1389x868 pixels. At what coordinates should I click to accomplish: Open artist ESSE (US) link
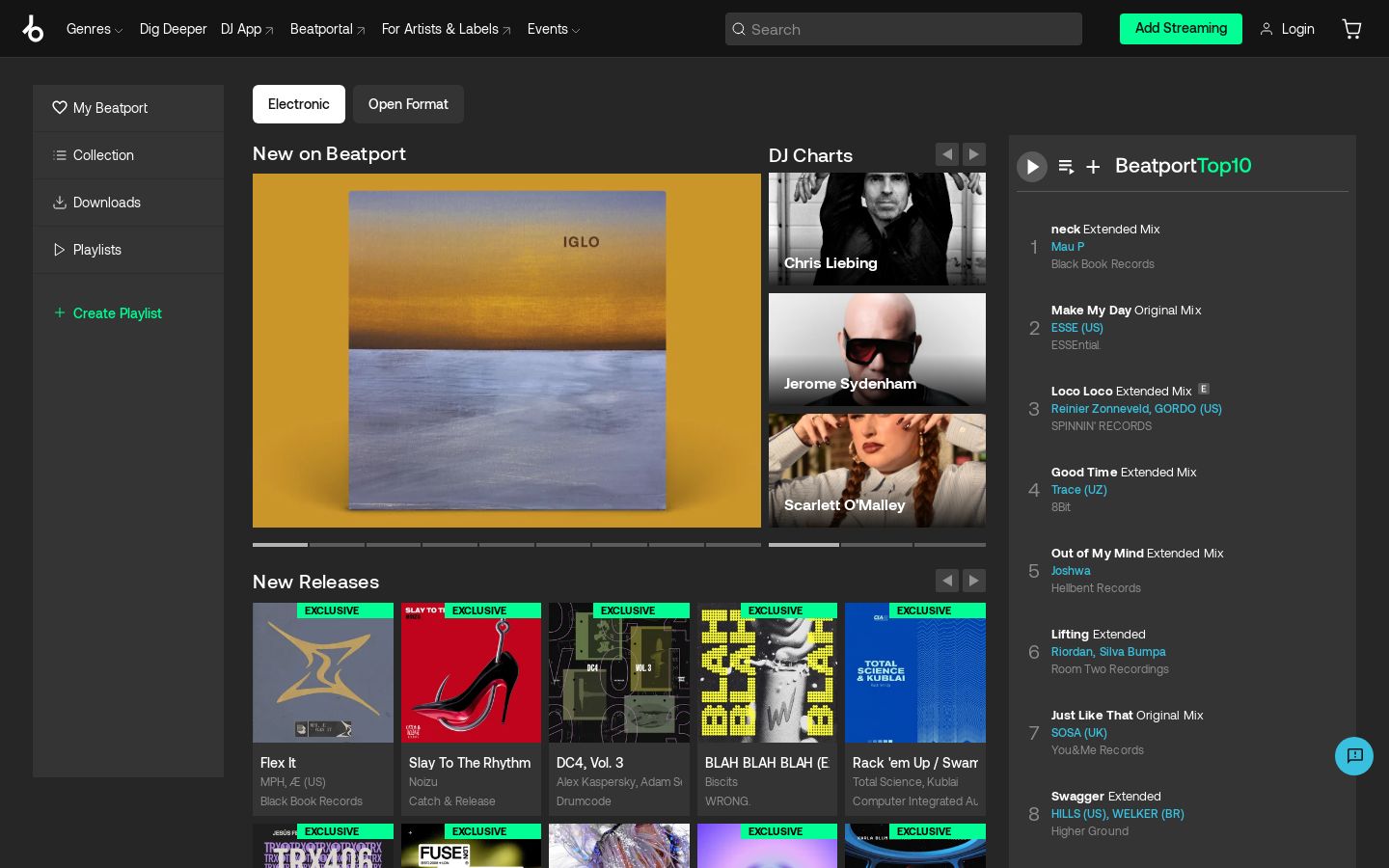click(1077, 328)
